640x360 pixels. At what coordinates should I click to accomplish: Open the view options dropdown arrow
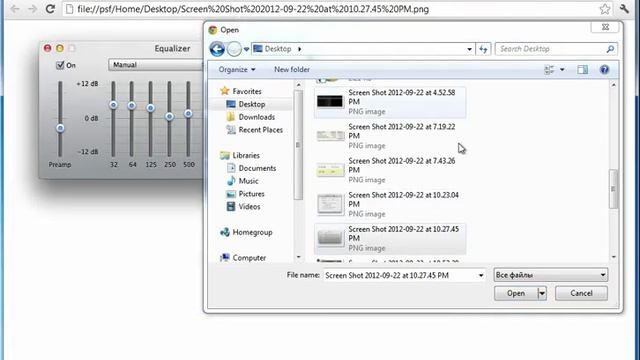[x=562, y=70]
